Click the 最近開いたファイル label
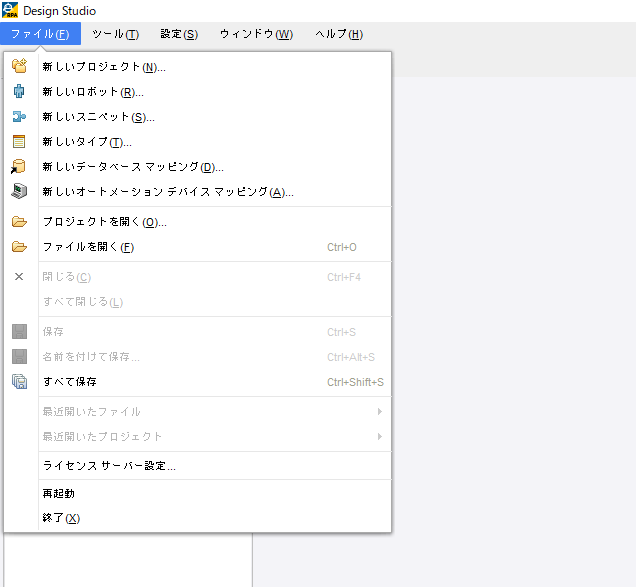This screenshot has width=636, height=587. pyautogui.click(x=92, y=412)
